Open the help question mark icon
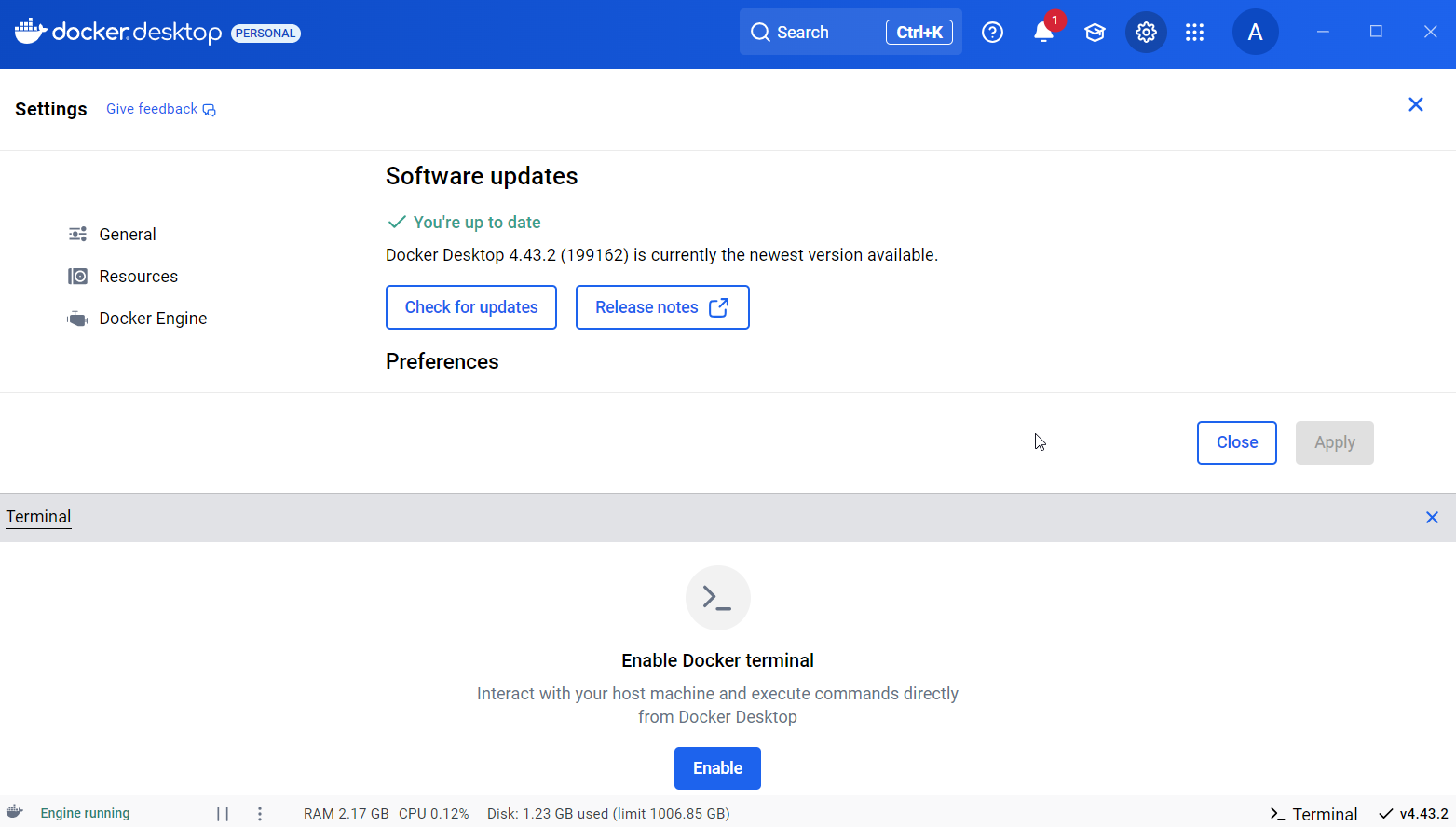Viewport: 1456px width, 827px height. coord(992,33)
